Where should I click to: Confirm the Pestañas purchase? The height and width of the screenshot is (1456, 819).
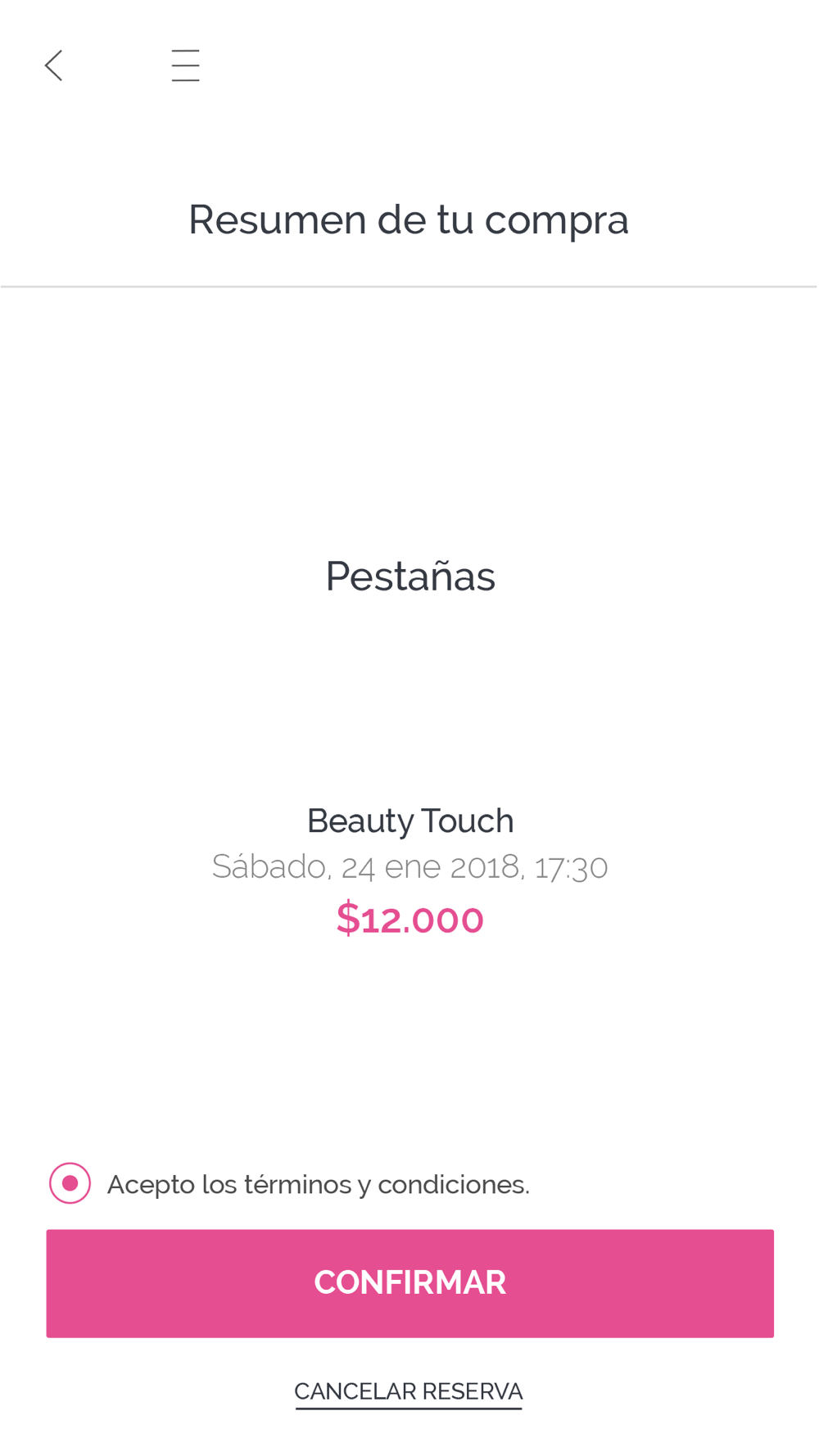(409, 1282)
